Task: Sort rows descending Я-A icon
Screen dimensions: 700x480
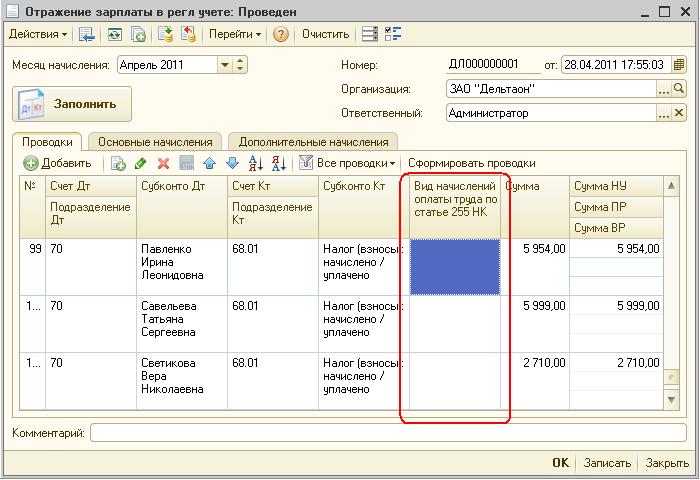Action: pos(278,163)
